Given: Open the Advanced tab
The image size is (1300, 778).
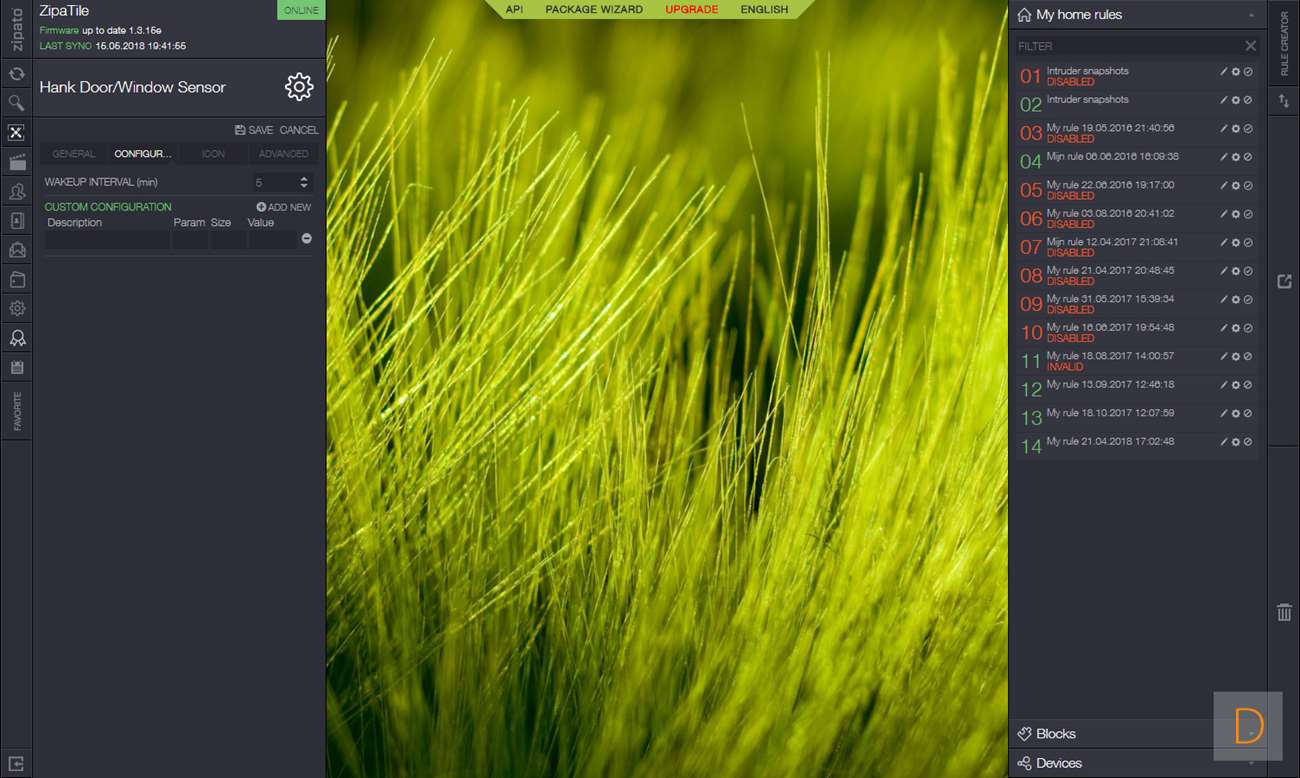Looking at the screenshot, I should click(283, 154).
